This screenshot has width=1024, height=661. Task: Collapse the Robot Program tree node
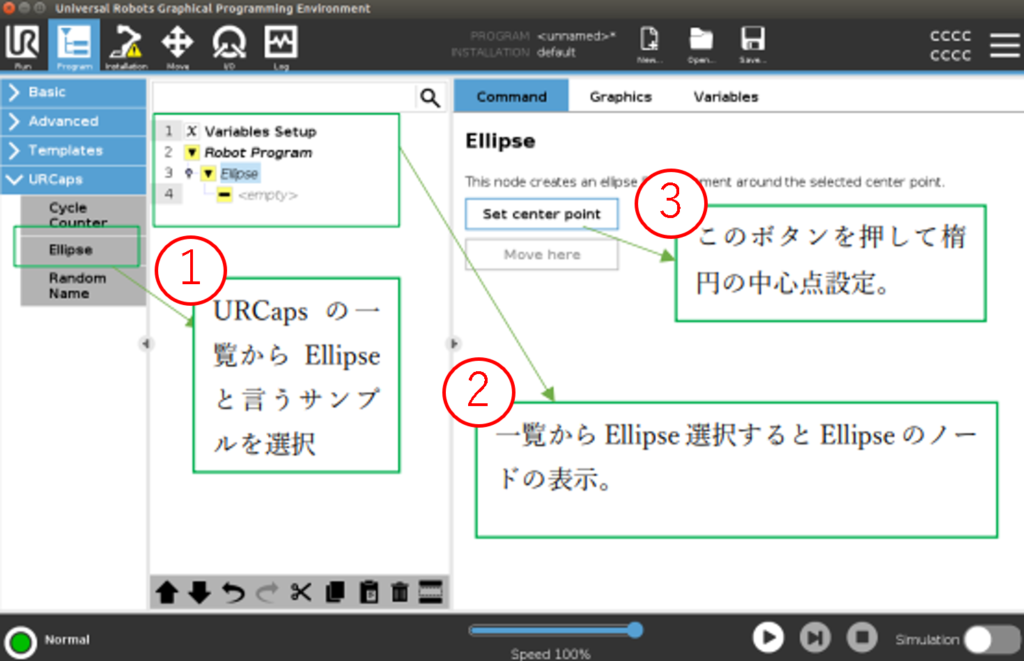[191, 153]
